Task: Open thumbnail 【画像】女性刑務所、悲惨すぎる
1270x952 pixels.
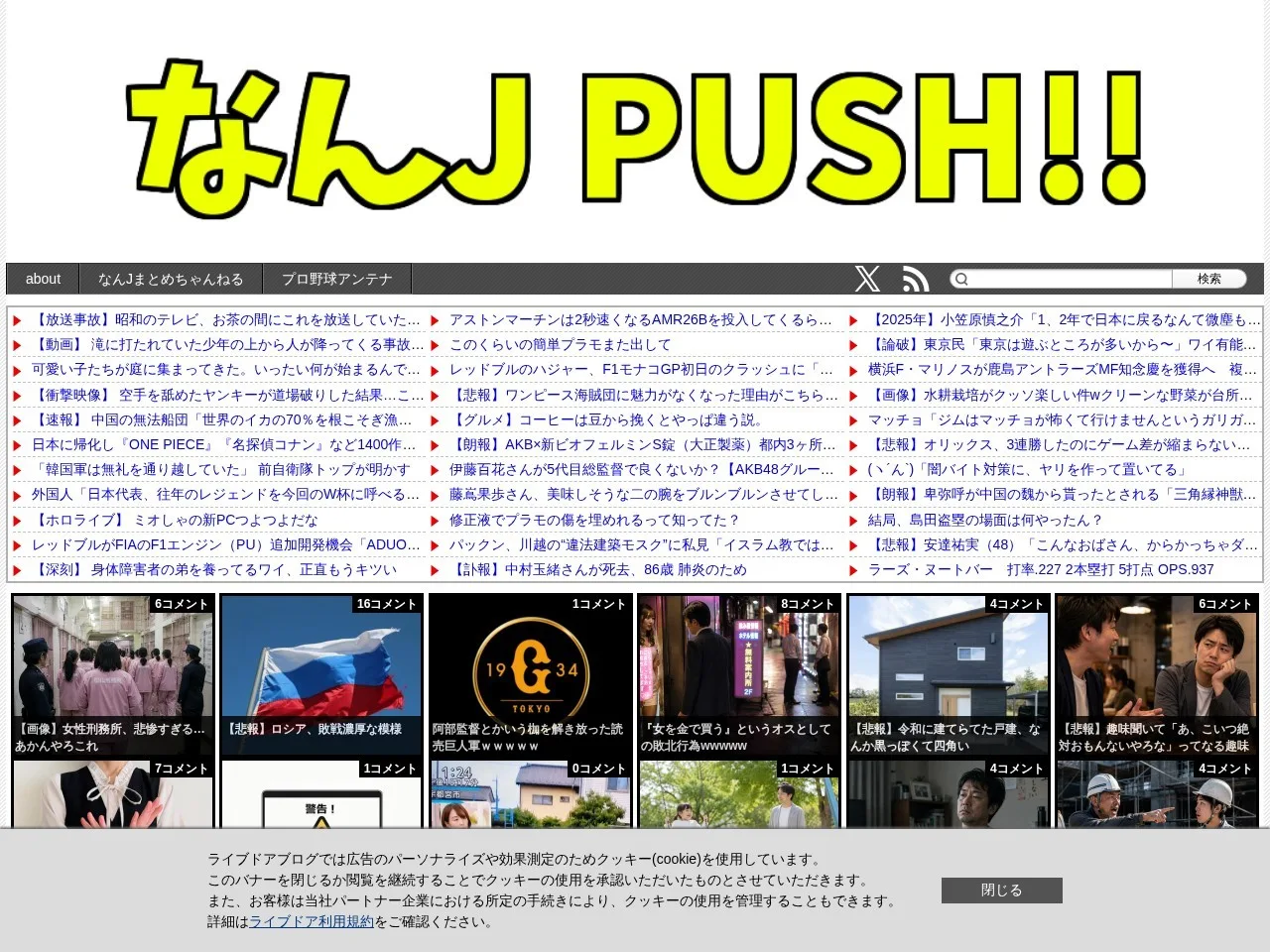Action: coord(112,674)
